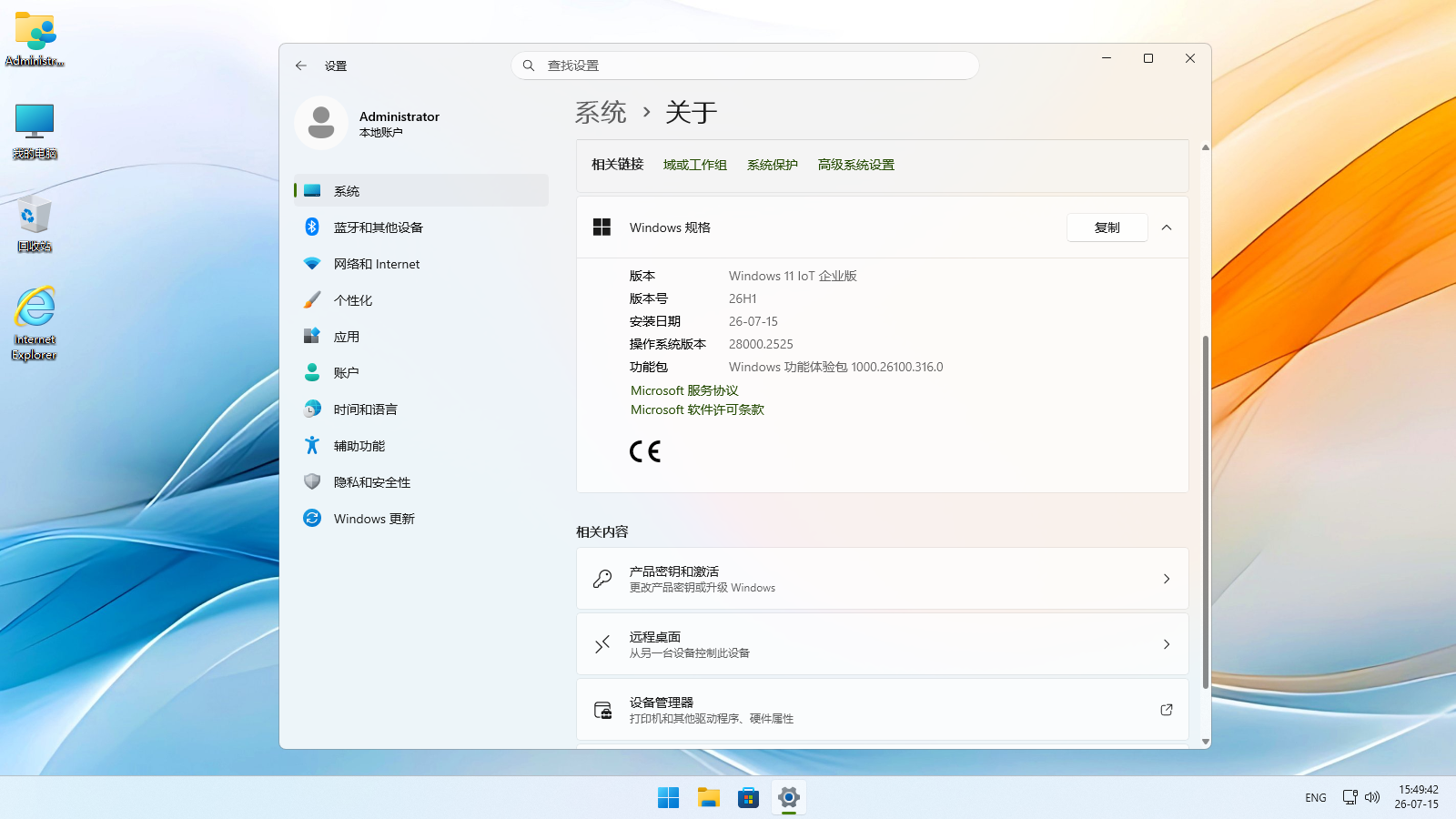Click the key icon for 产品密钥和激活
Screen dimensions: 1456x819
pos(602,579)
